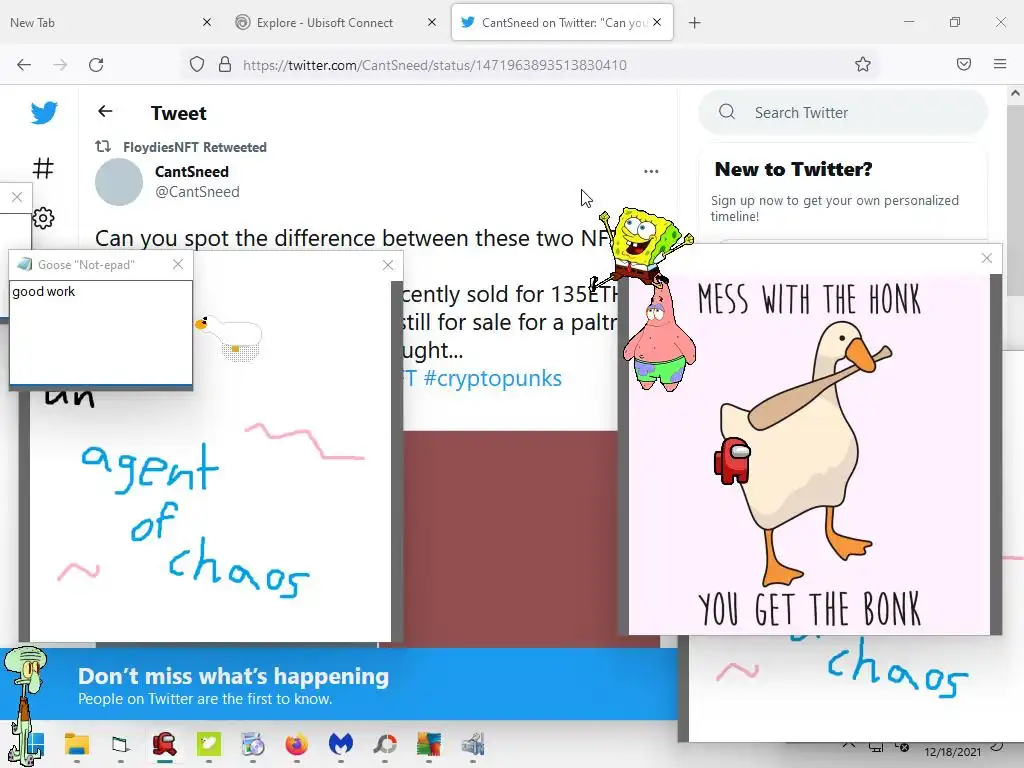The width and height of the screenshot is (1024, 768).
Task: Open the #cryptopunks hashtag link
Action: click(492, 378)
